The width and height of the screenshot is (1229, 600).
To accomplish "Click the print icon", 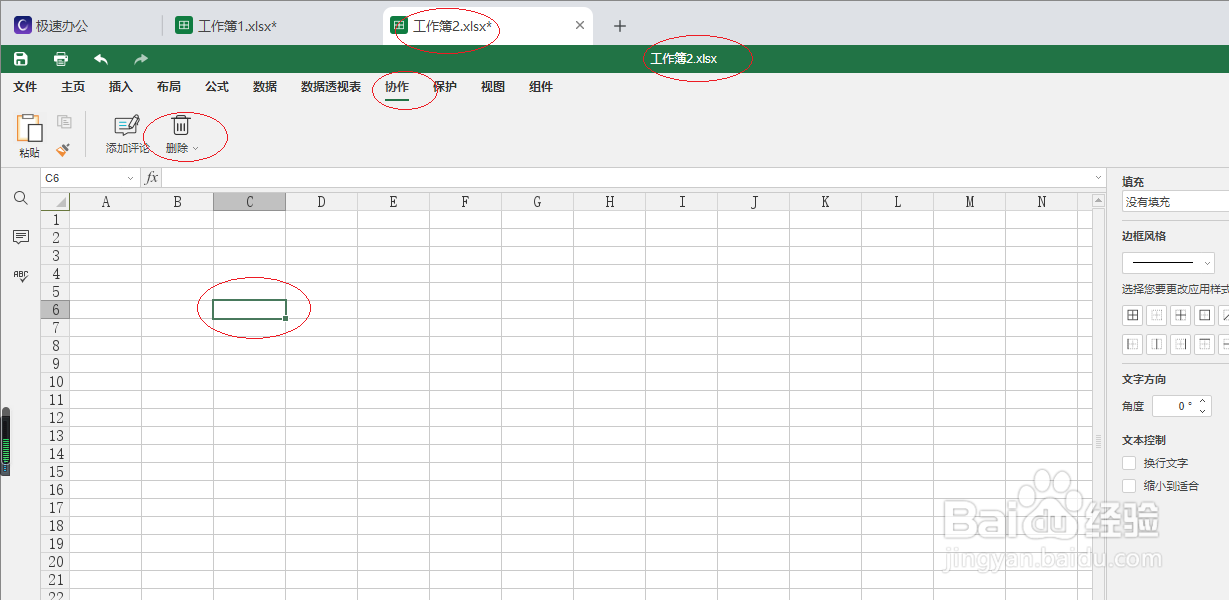I will 61,59.
